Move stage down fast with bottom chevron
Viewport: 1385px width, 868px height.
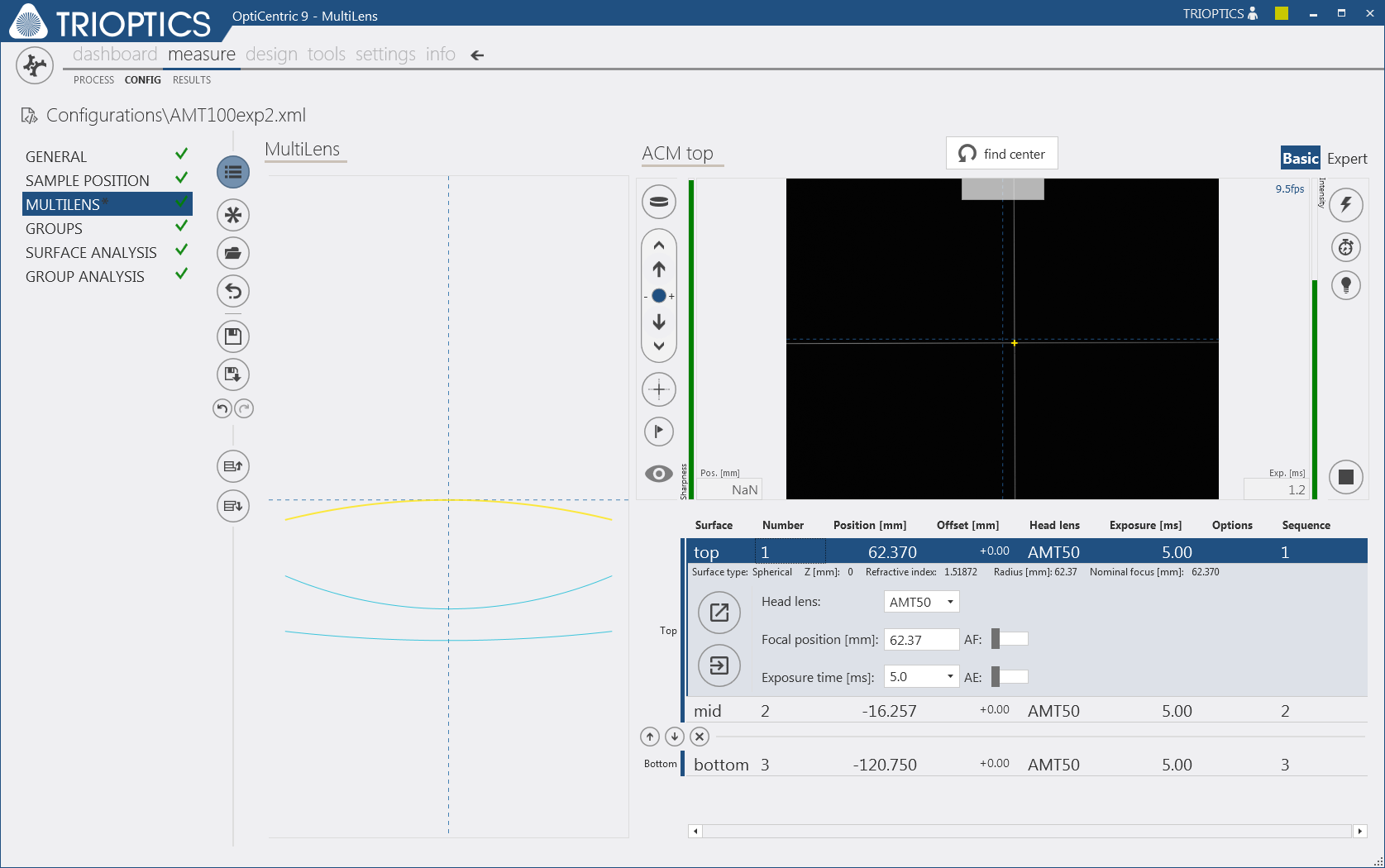point(659,346)
